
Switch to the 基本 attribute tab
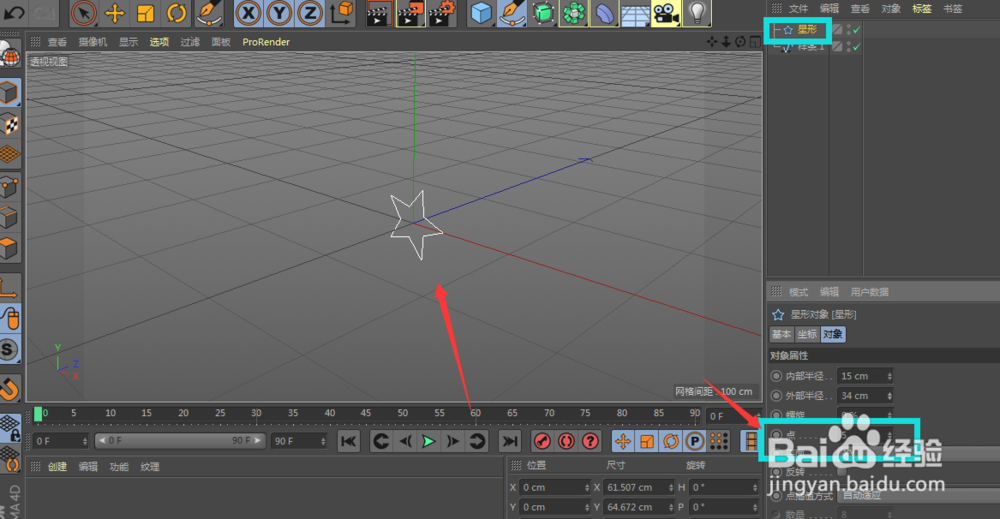point(781,334)
